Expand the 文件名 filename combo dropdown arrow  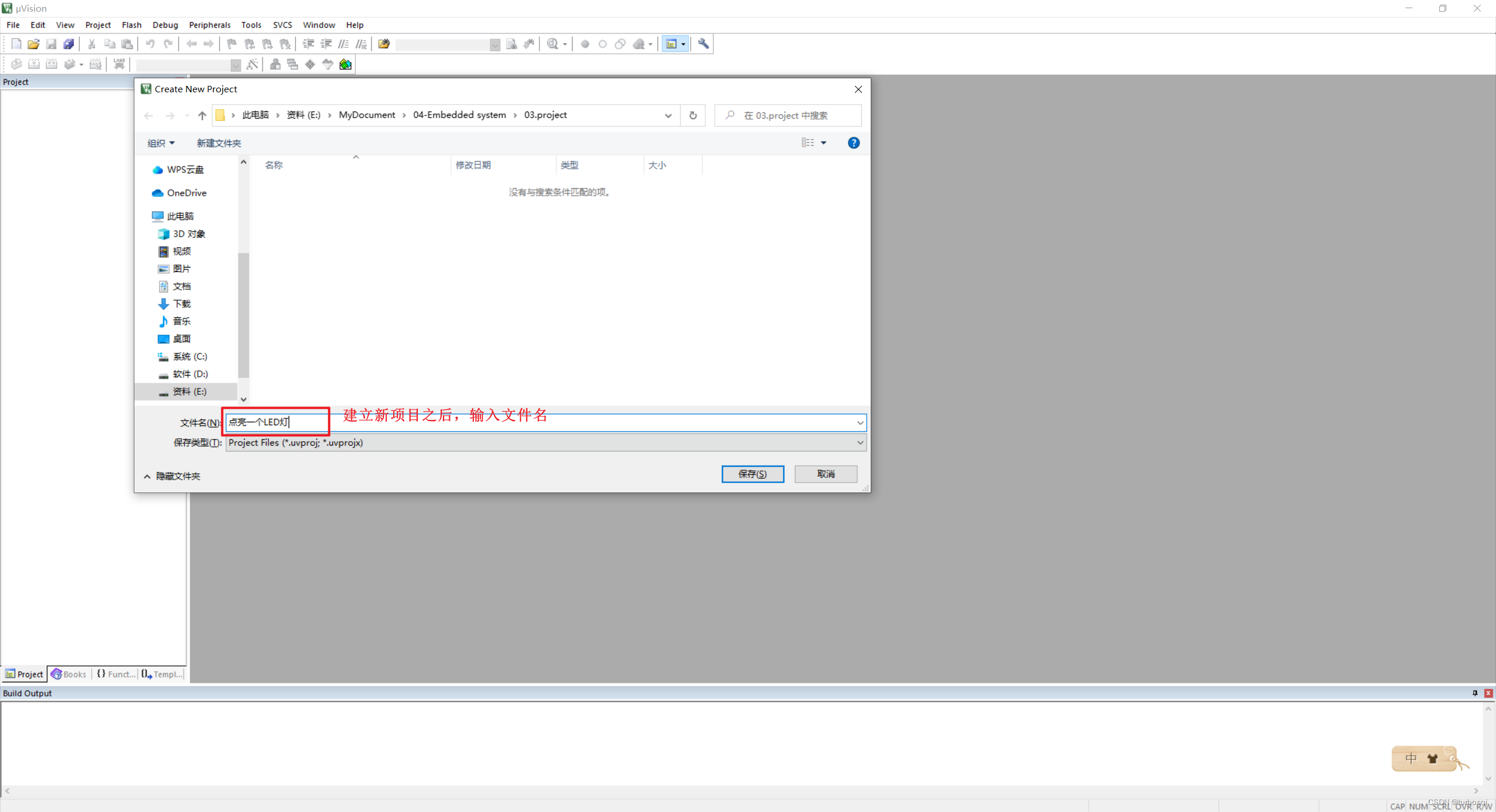(860, 422)
